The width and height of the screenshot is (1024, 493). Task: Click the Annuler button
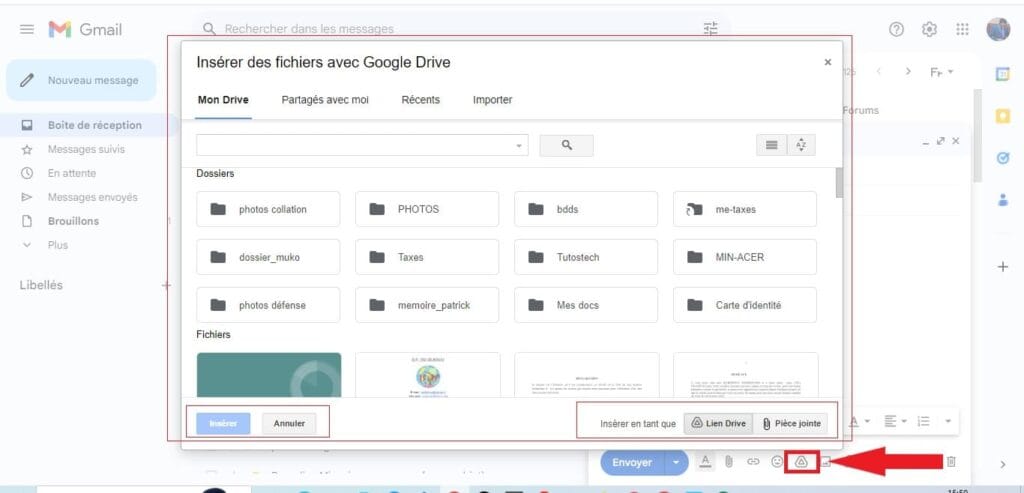pos(289,424)
